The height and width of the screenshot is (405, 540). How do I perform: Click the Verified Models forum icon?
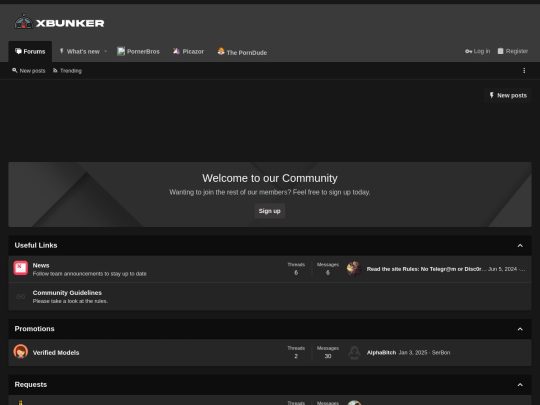21,352
